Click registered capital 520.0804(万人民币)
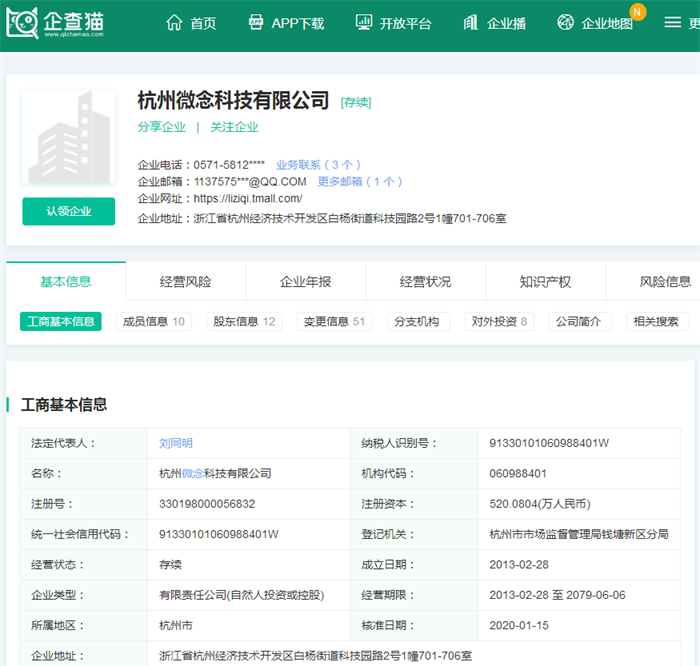 [540, 504]
